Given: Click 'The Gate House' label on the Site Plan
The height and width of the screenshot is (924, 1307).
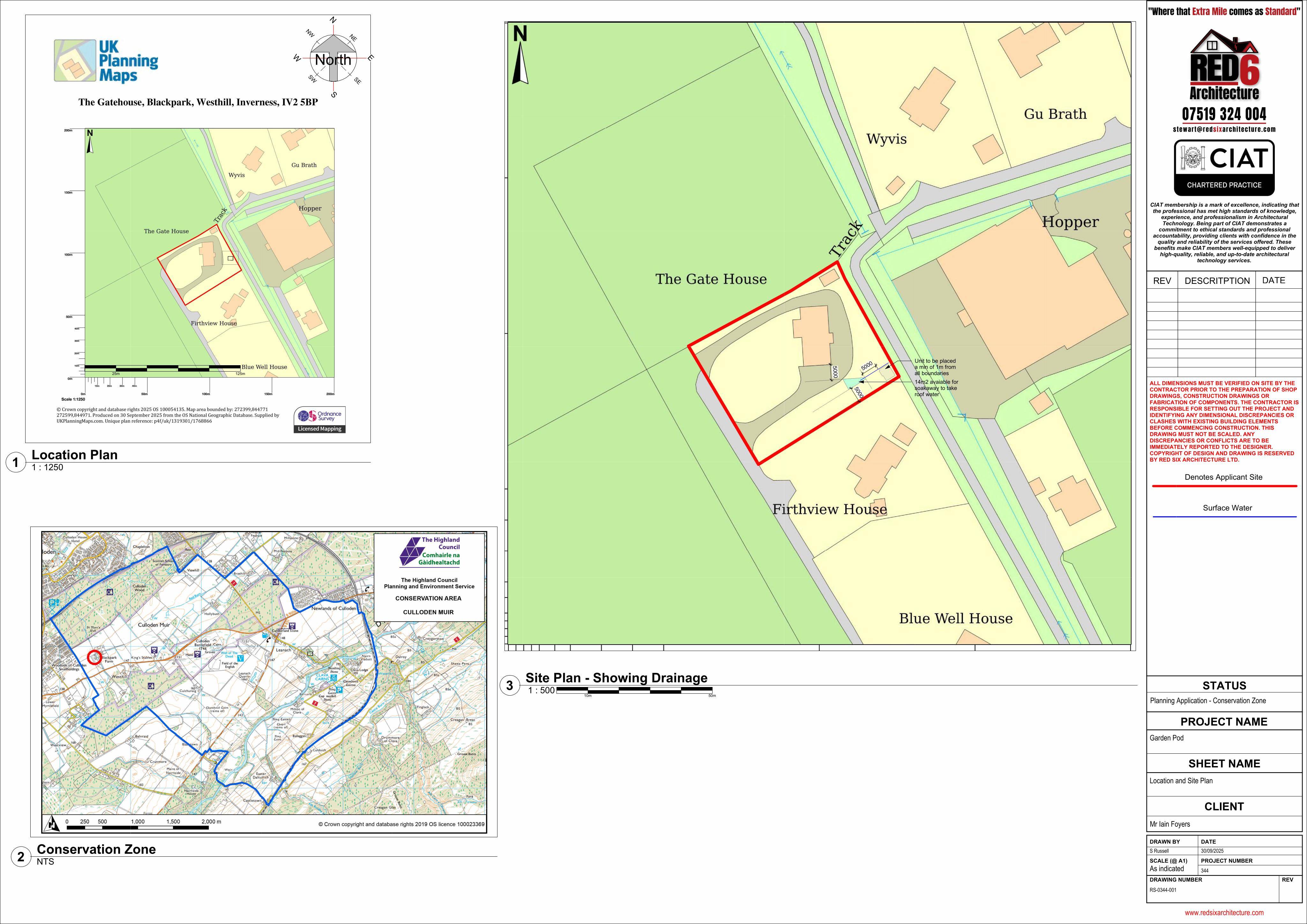Looking at the screenshot, I should tap(711, 279).
